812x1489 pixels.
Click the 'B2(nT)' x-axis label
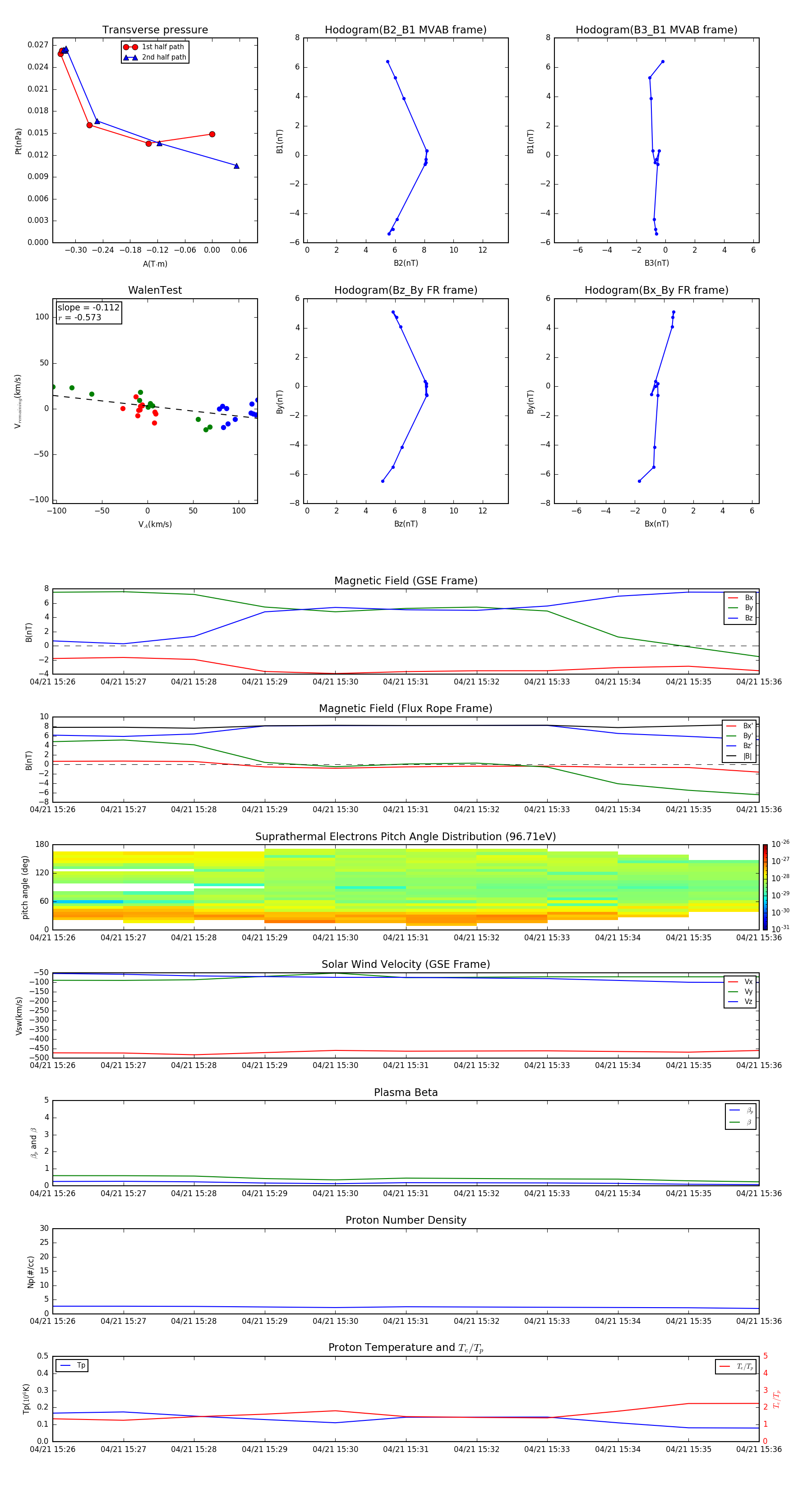406,263
